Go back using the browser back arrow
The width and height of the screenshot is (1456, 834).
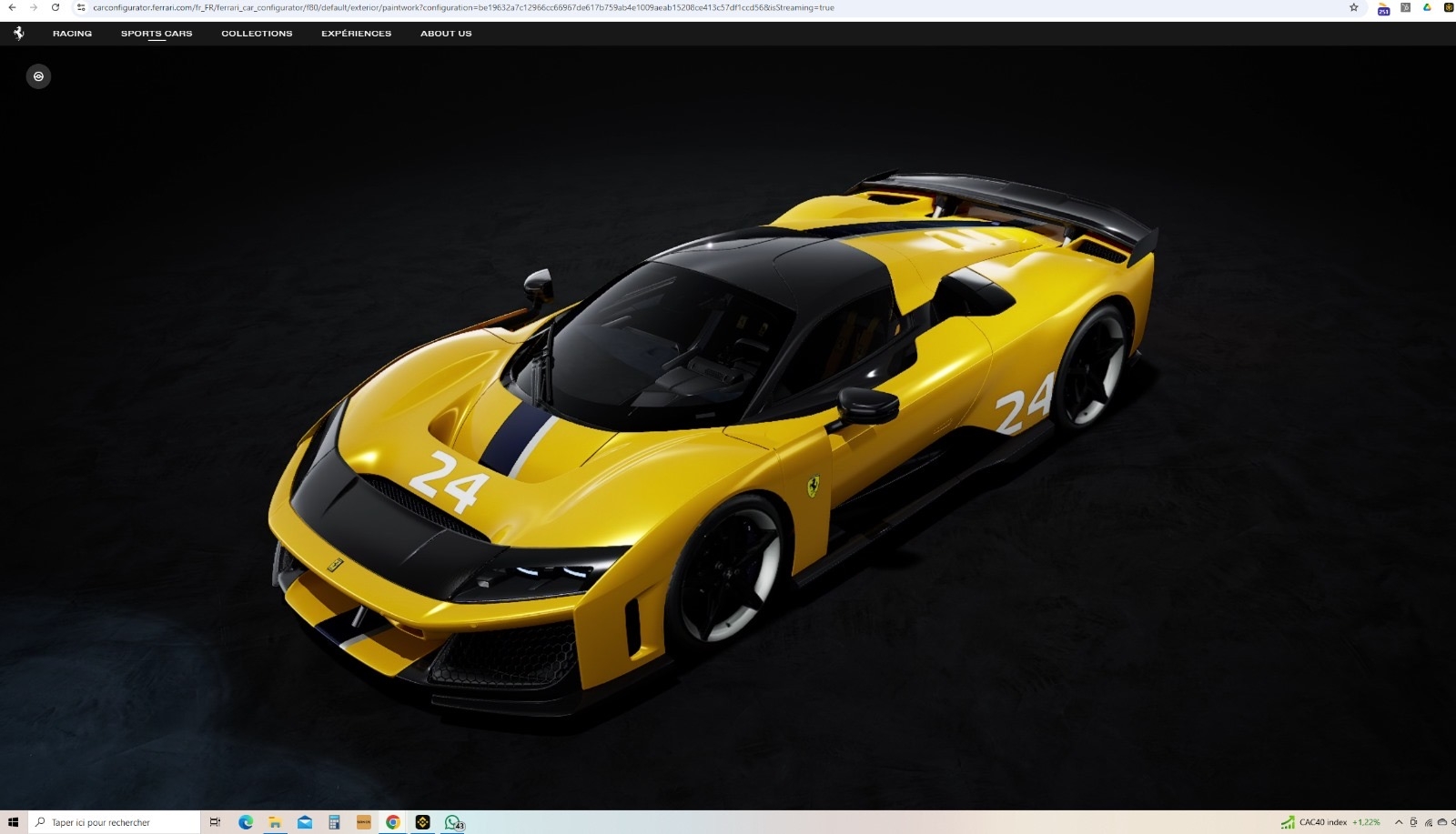pyautogui.click(x=12, y=7)
